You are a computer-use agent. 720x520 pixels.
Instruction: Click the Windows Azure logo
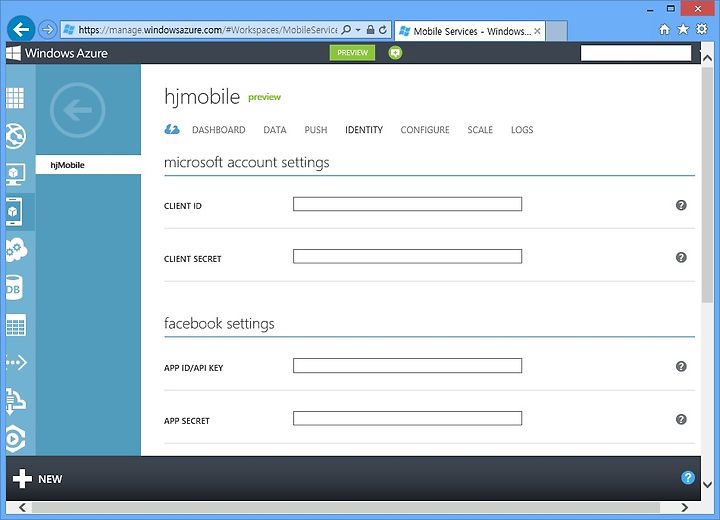[x=57, y=53]
